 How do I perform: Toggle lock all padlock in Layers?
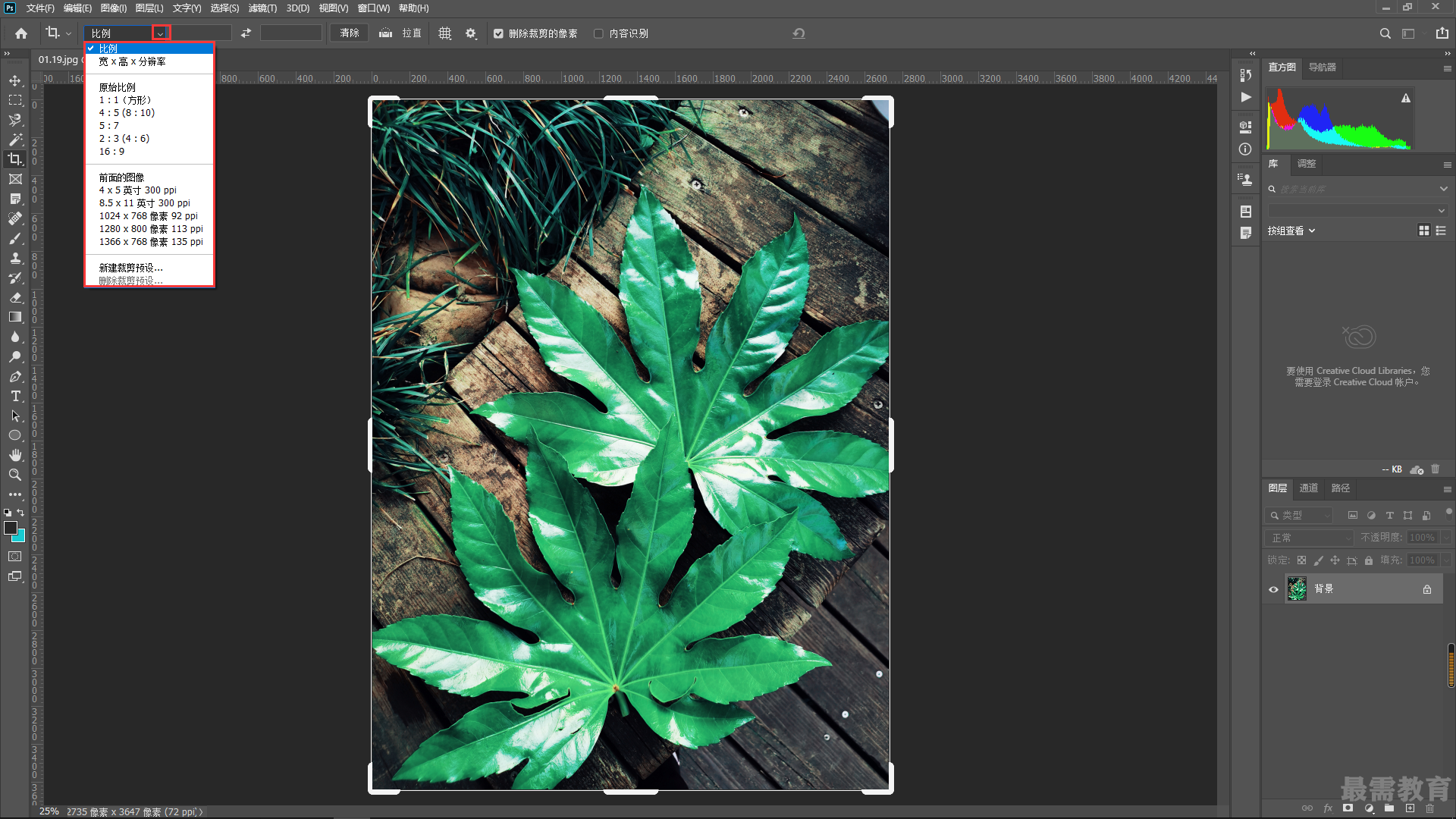[1369, 560]
